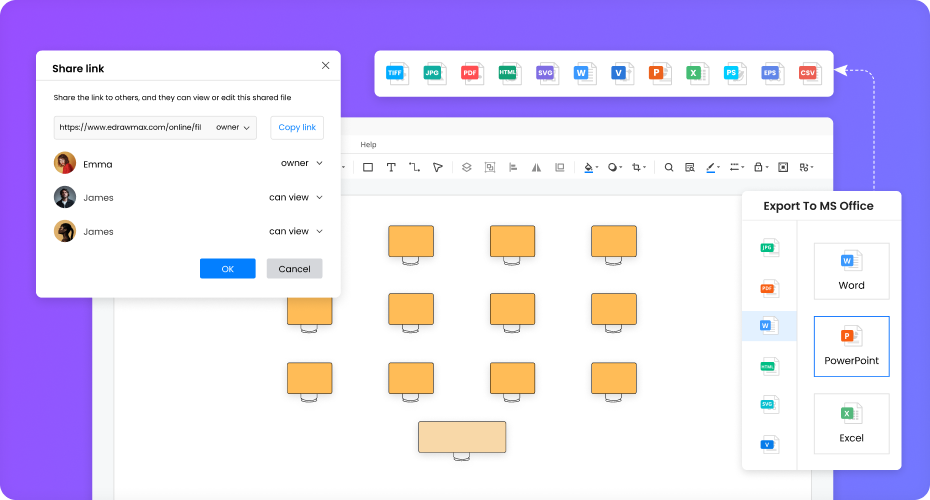The image size is (930, 500).
Task: Open the Help menu
Action: [x=368, y=145]
